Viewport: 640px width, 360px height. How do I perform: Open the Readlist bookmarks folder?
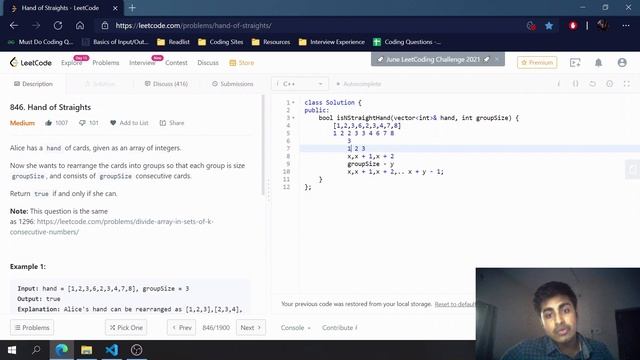pyautogui.click(x=173, y=42)
